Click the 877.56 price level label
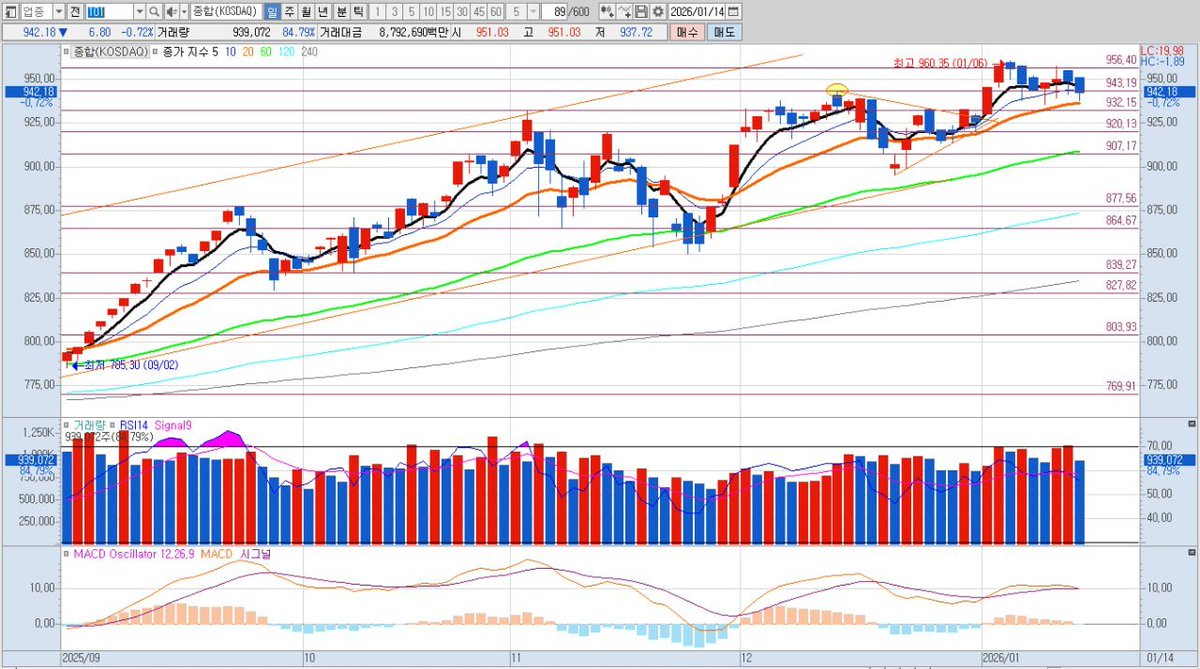Image resolution: width=1200 pixels, height=669 pixels. click(x=1121, y=198)
